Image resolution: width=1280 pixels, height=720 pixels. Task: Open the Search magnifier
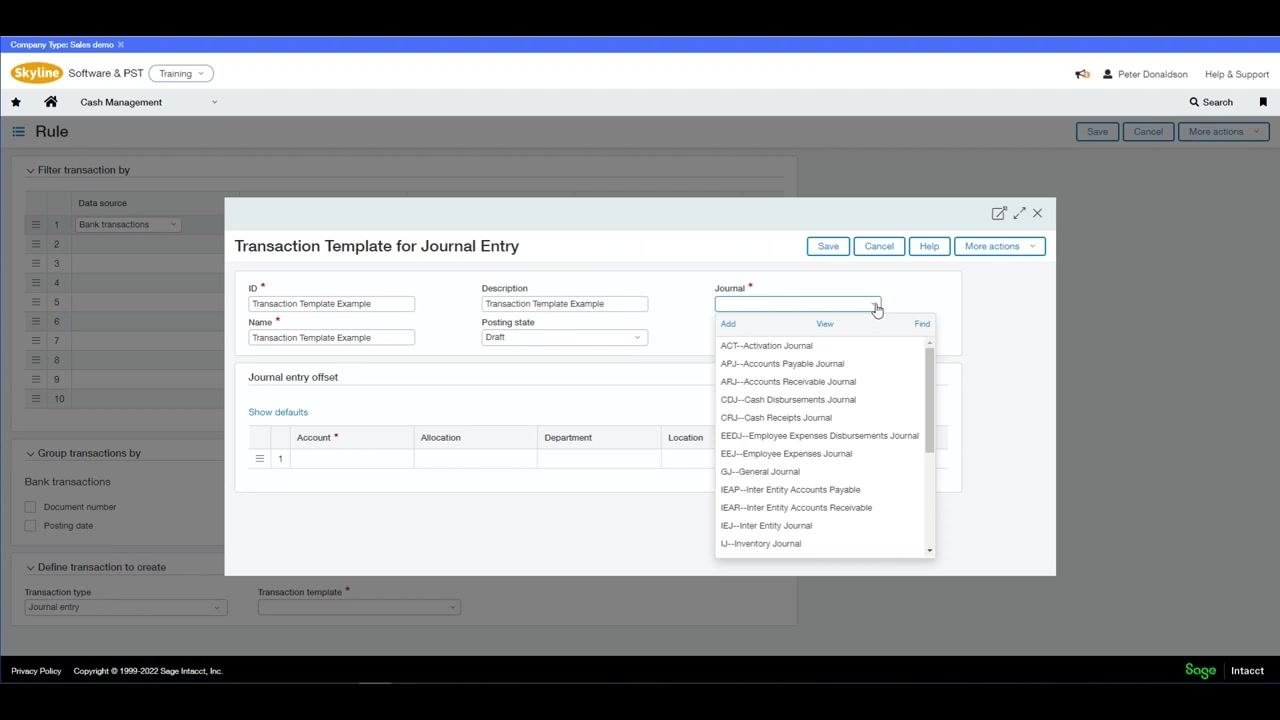tap(1211, 102)
